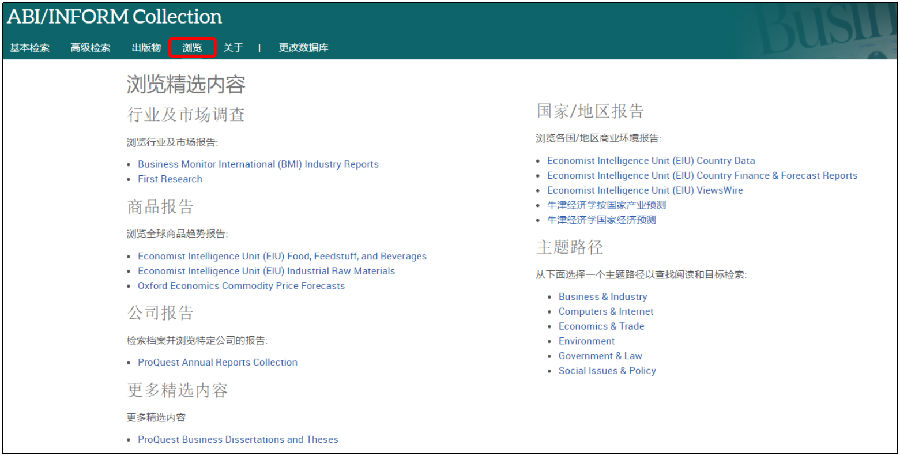Click 更改数据库 link
900x456 pixels.
[x=303, y=48]
